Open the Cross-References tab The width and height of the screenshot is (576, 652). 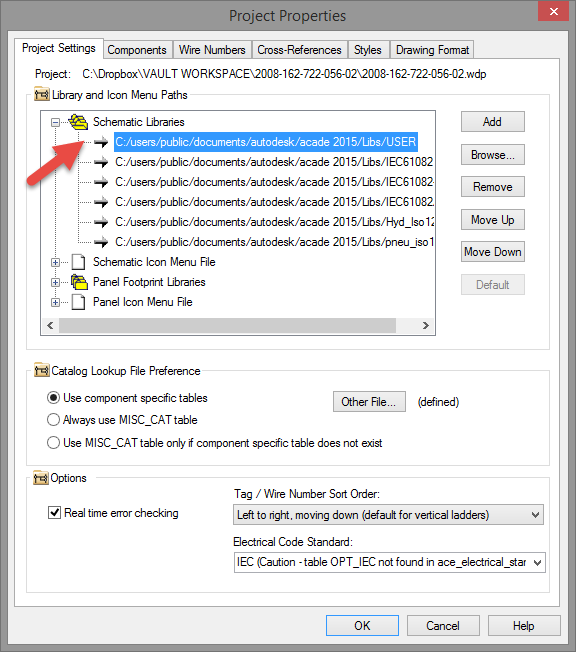(x=299, y=50)
